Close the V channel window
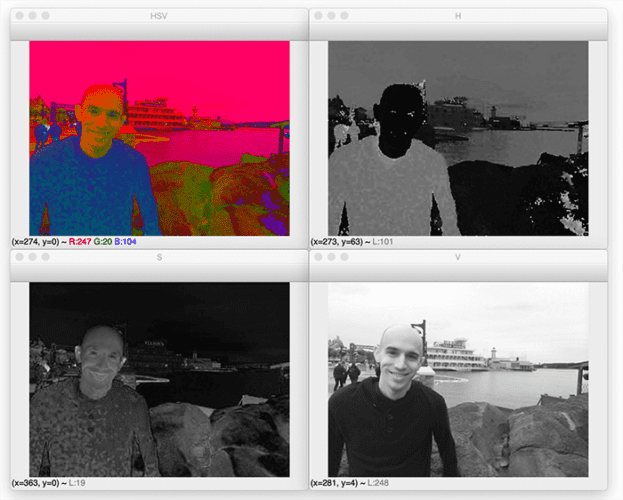This screenshot has height=500, width=623. [x=319, y=257]
